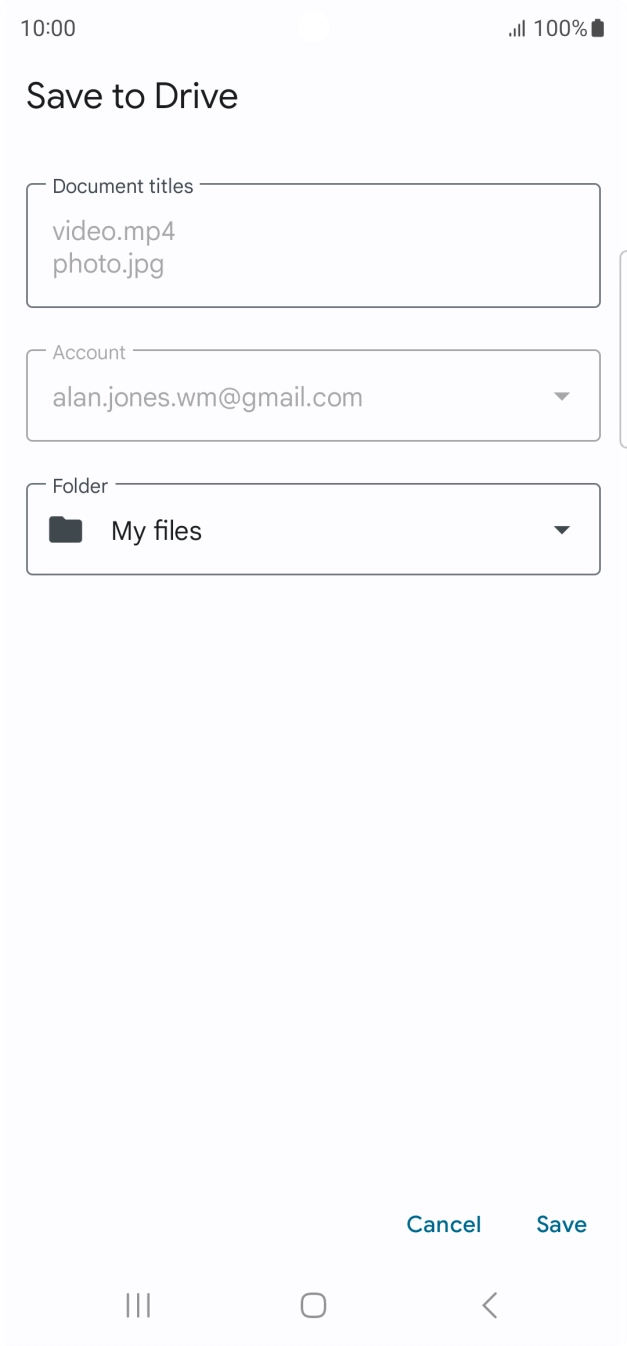Expand the Account dropdown arrow
This screenshot has height=1346, width=627.
[x=562, y=396]
